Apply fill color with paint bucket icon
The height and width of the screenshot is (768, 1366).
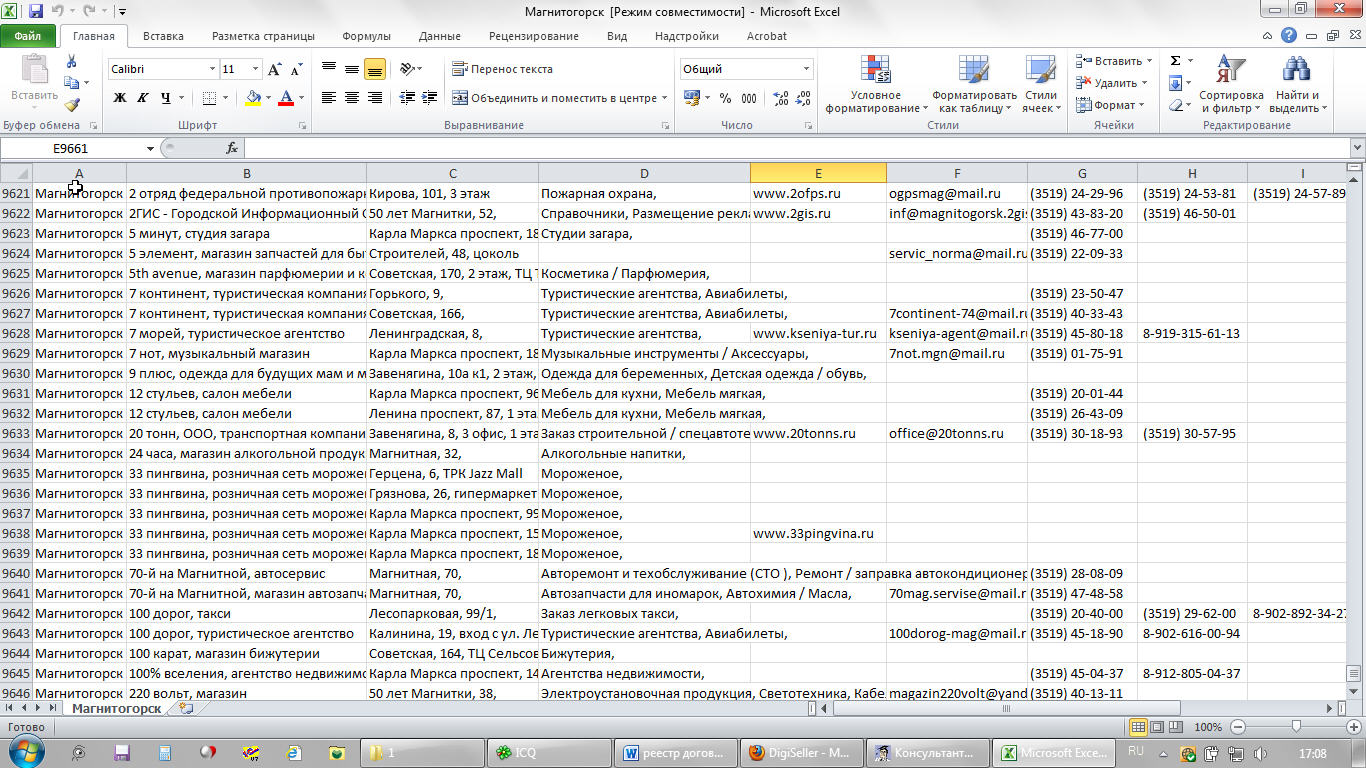pyautogui.click(x=253, y=98)
